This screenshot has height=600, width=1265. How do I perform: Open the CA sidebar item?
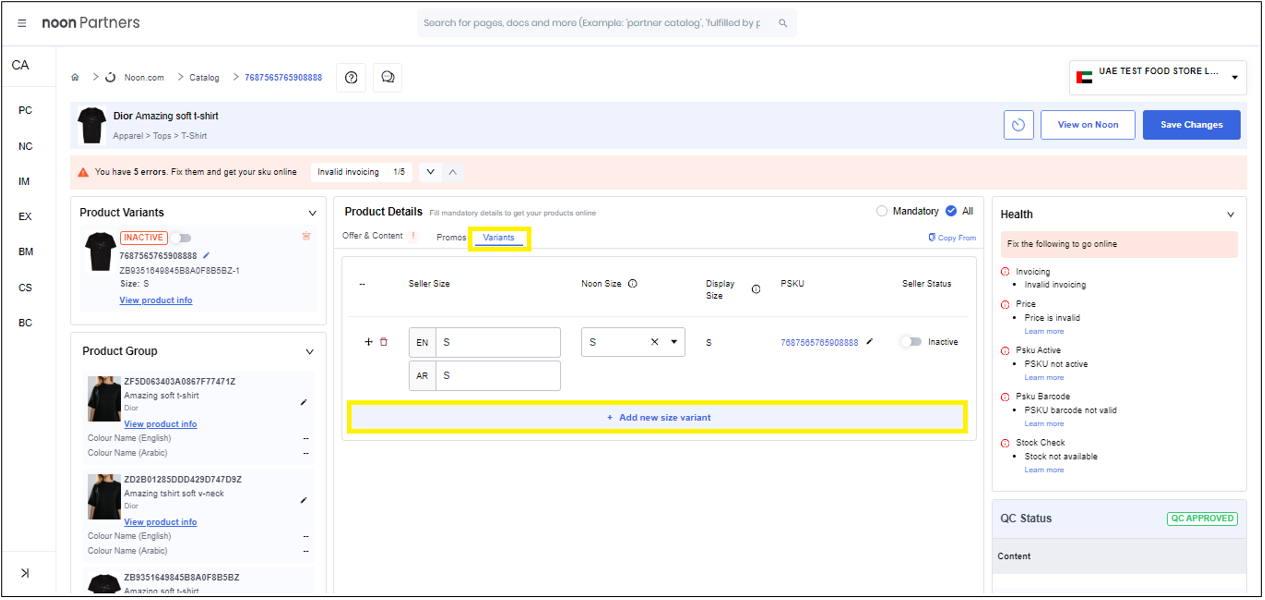[20, 65]
